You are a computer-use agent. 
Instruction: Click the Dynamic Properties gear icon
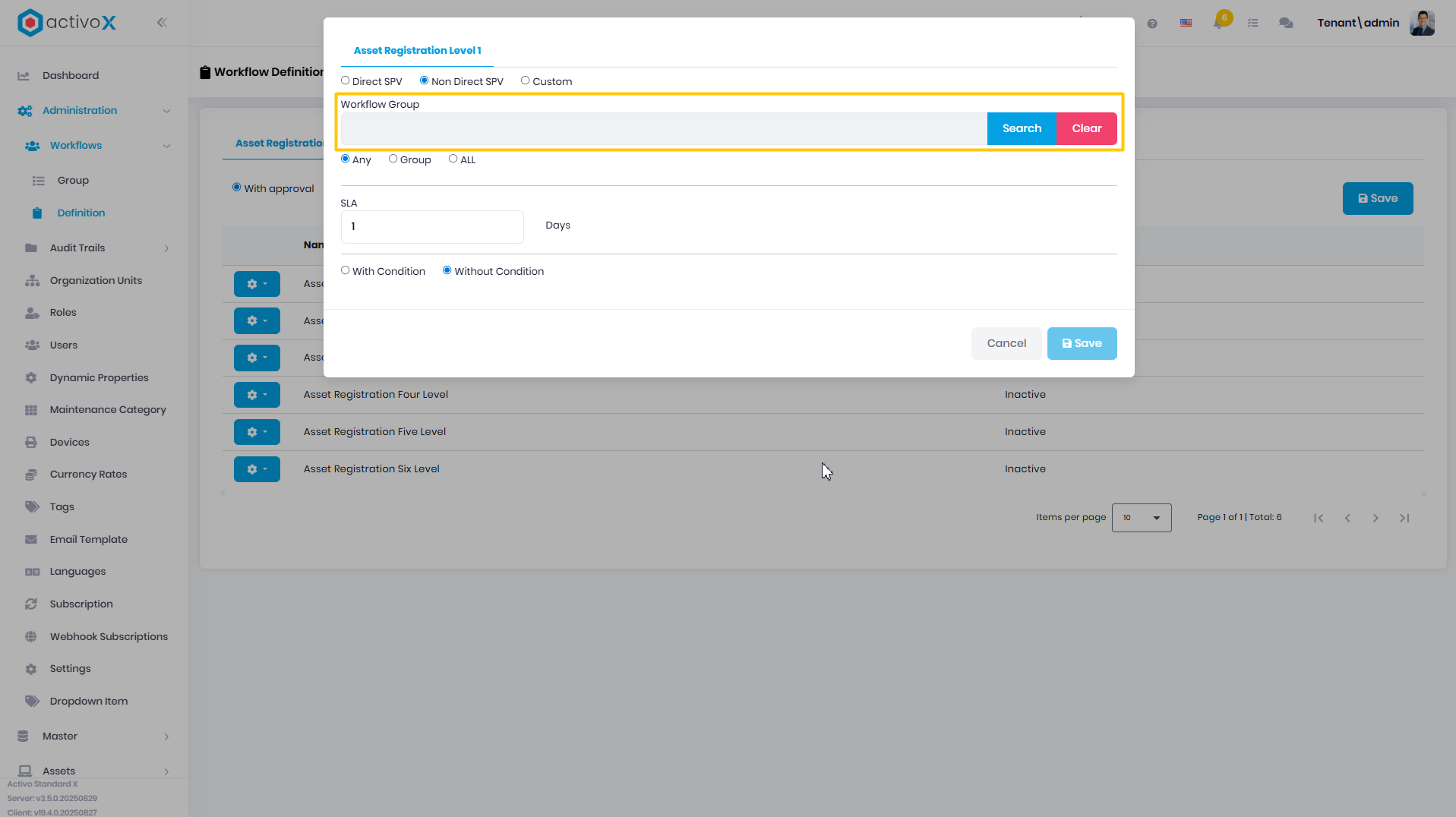[31, 377]
